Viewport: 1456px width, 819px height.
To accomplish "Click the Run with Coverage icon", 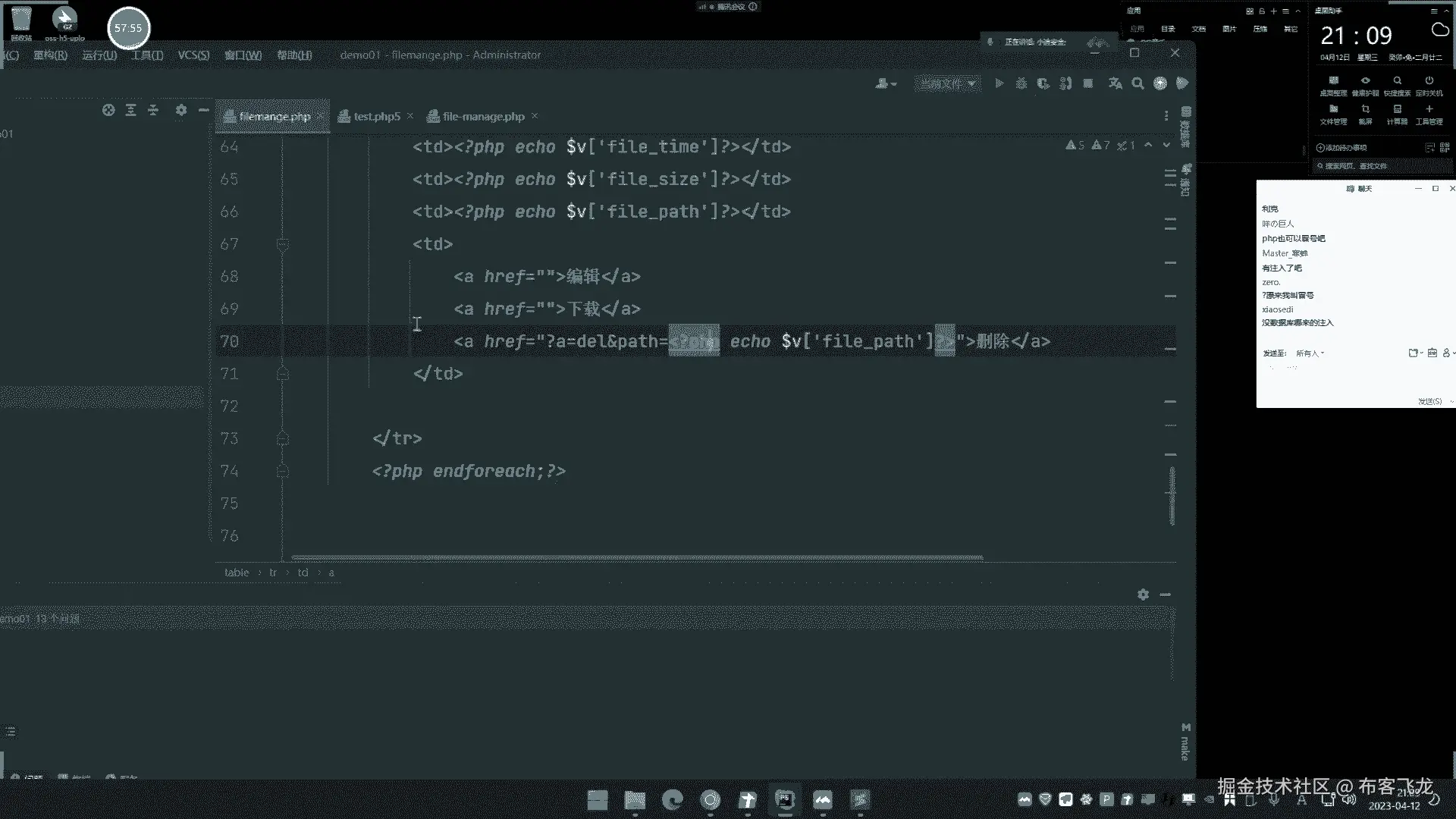I will [x=1043, y=83].
